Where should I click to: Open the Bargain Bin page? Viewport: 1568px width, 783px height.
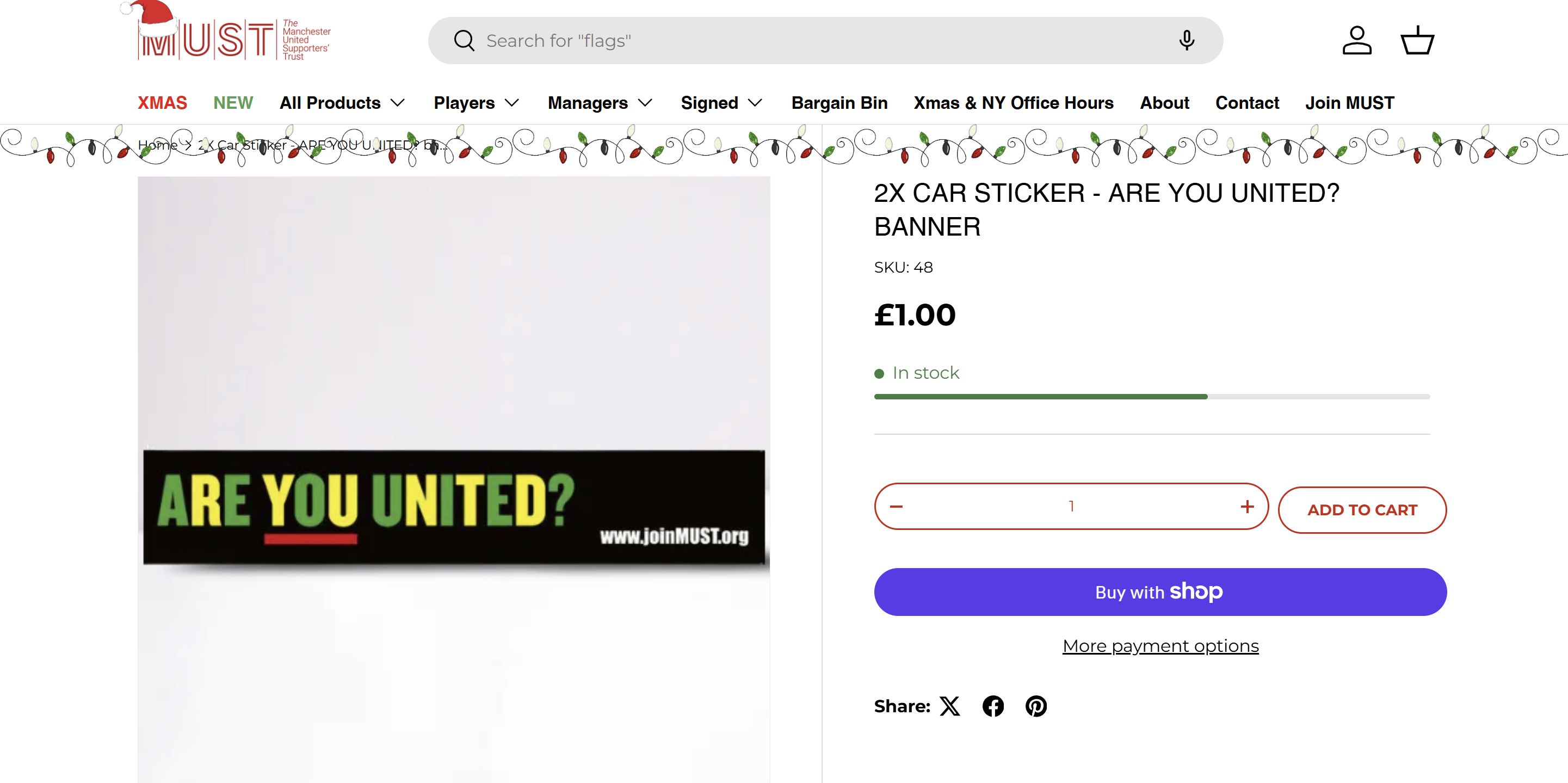pos(839,103)
